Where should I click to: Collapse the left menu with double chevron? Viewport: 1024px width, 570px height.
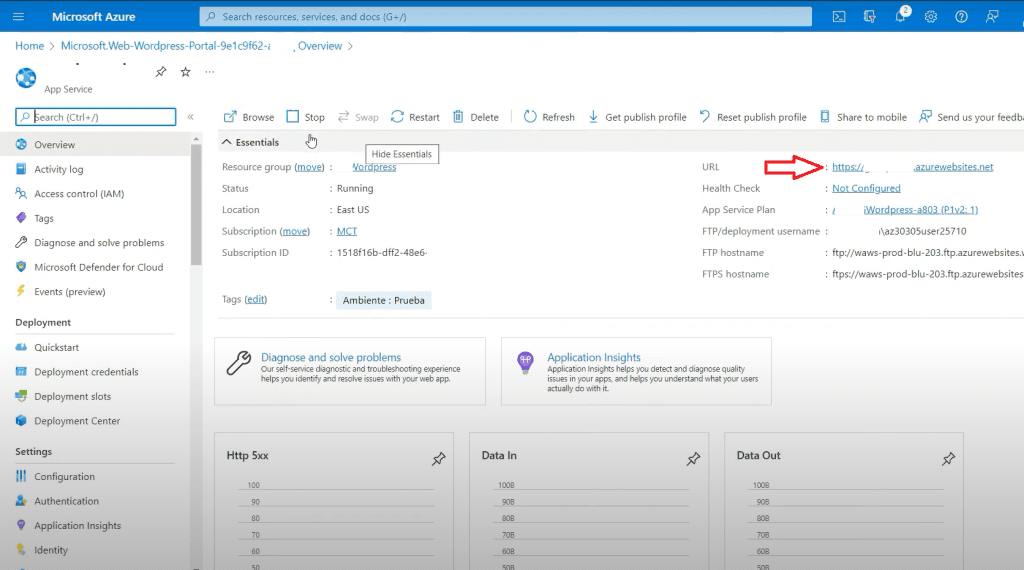pos(191,117)
